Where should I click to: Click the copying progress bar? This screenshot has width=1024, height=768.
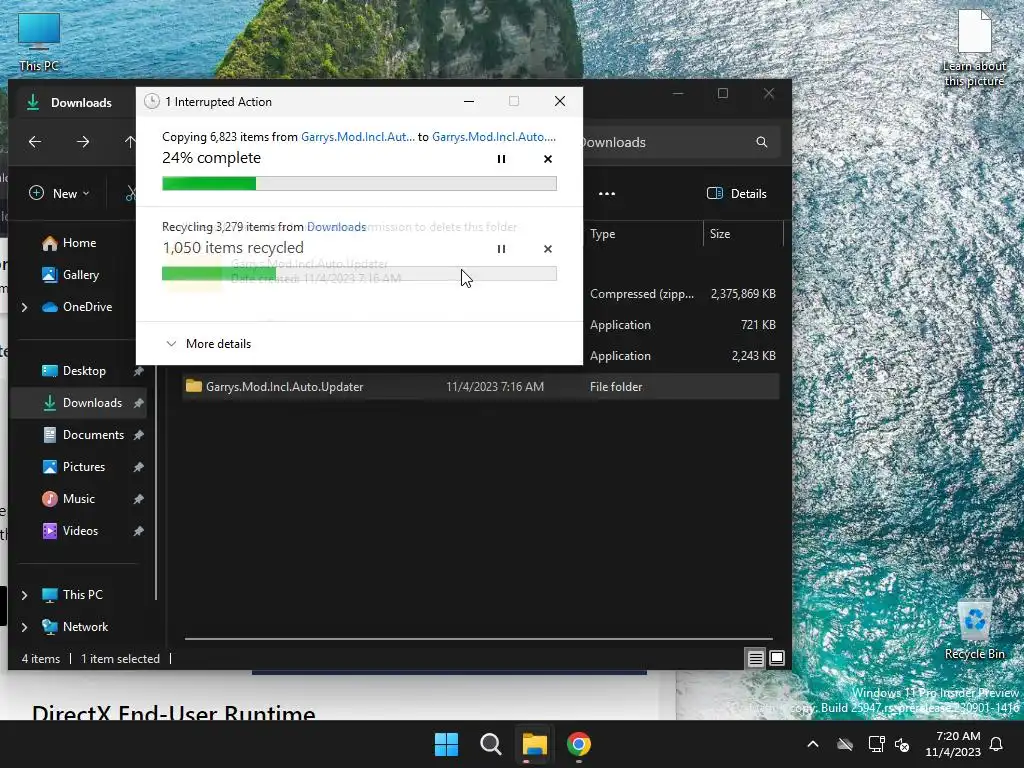tap(359, 184)
